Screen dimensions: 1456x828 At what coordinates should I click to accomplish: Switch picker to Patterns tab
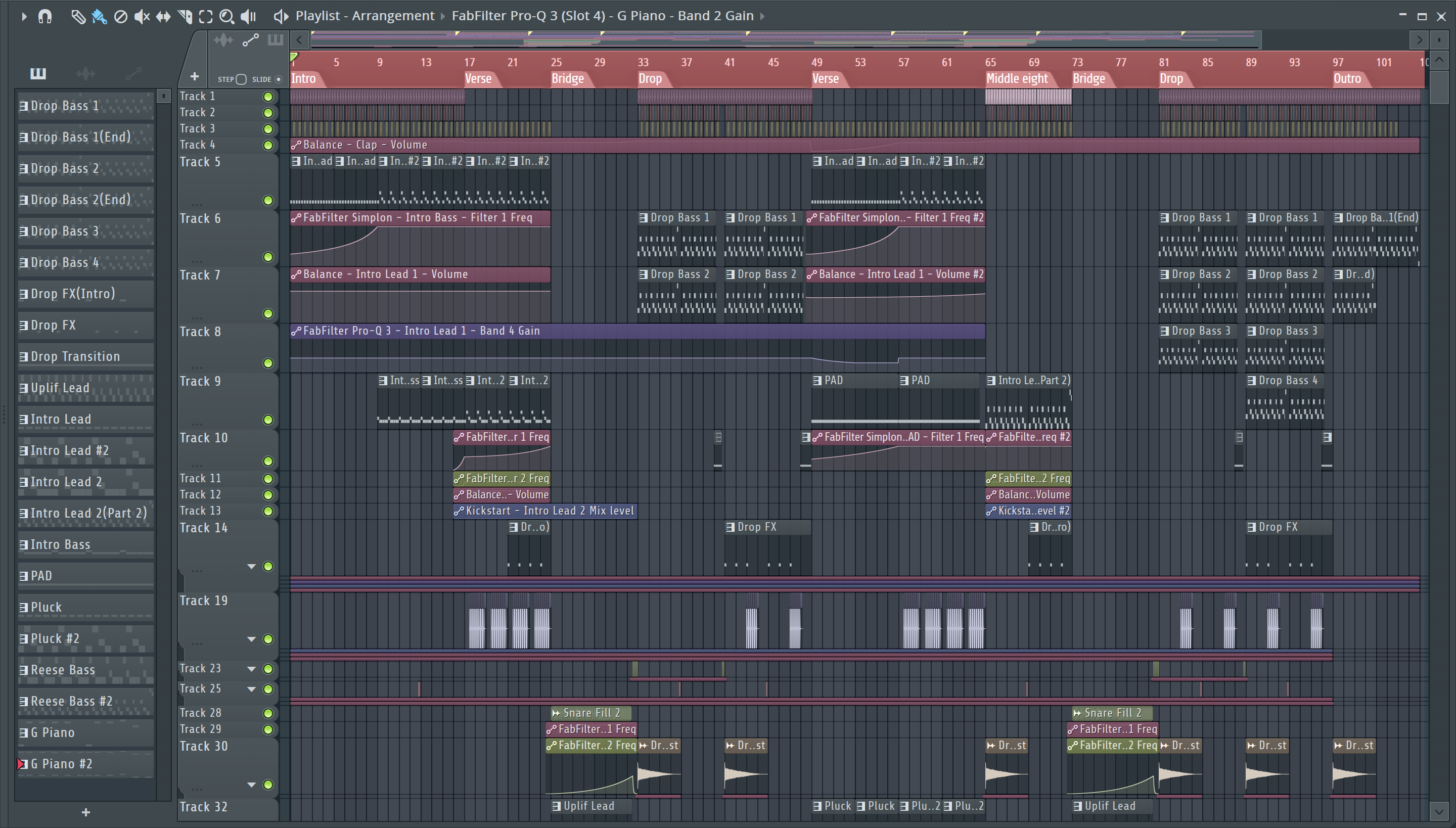click(38, 73)
